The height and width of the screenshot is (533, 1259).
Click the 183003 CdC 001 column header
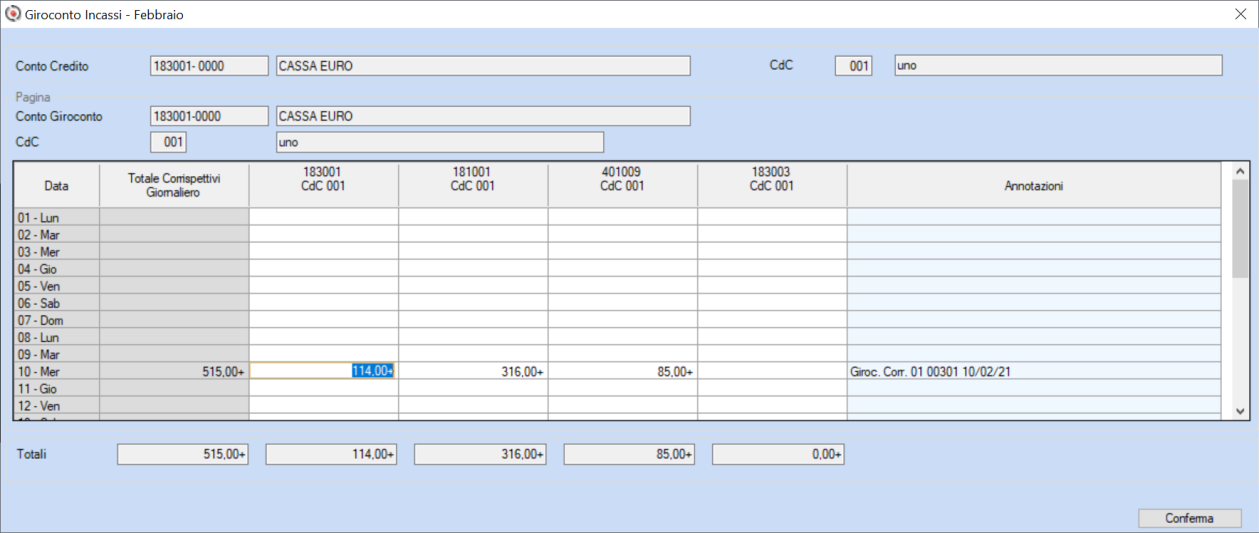(772, 186)
